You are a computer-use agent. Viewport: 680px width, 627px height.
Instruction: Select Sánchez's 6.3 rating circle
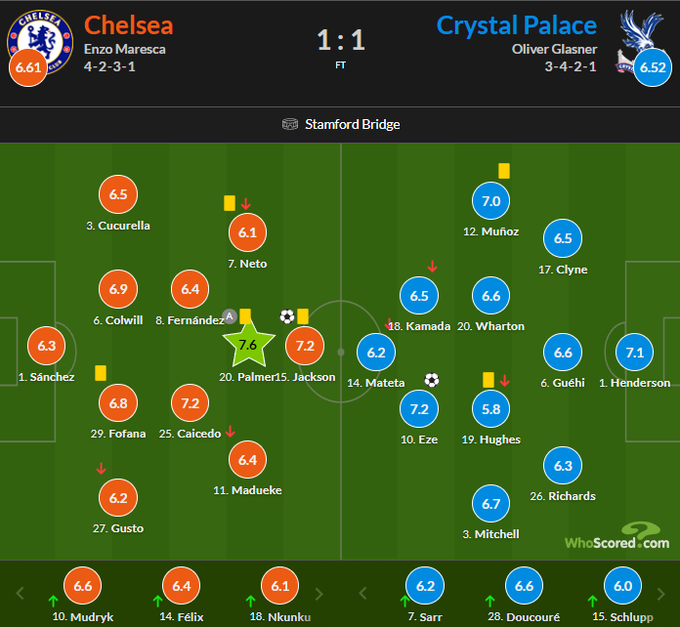pos(46,347)
